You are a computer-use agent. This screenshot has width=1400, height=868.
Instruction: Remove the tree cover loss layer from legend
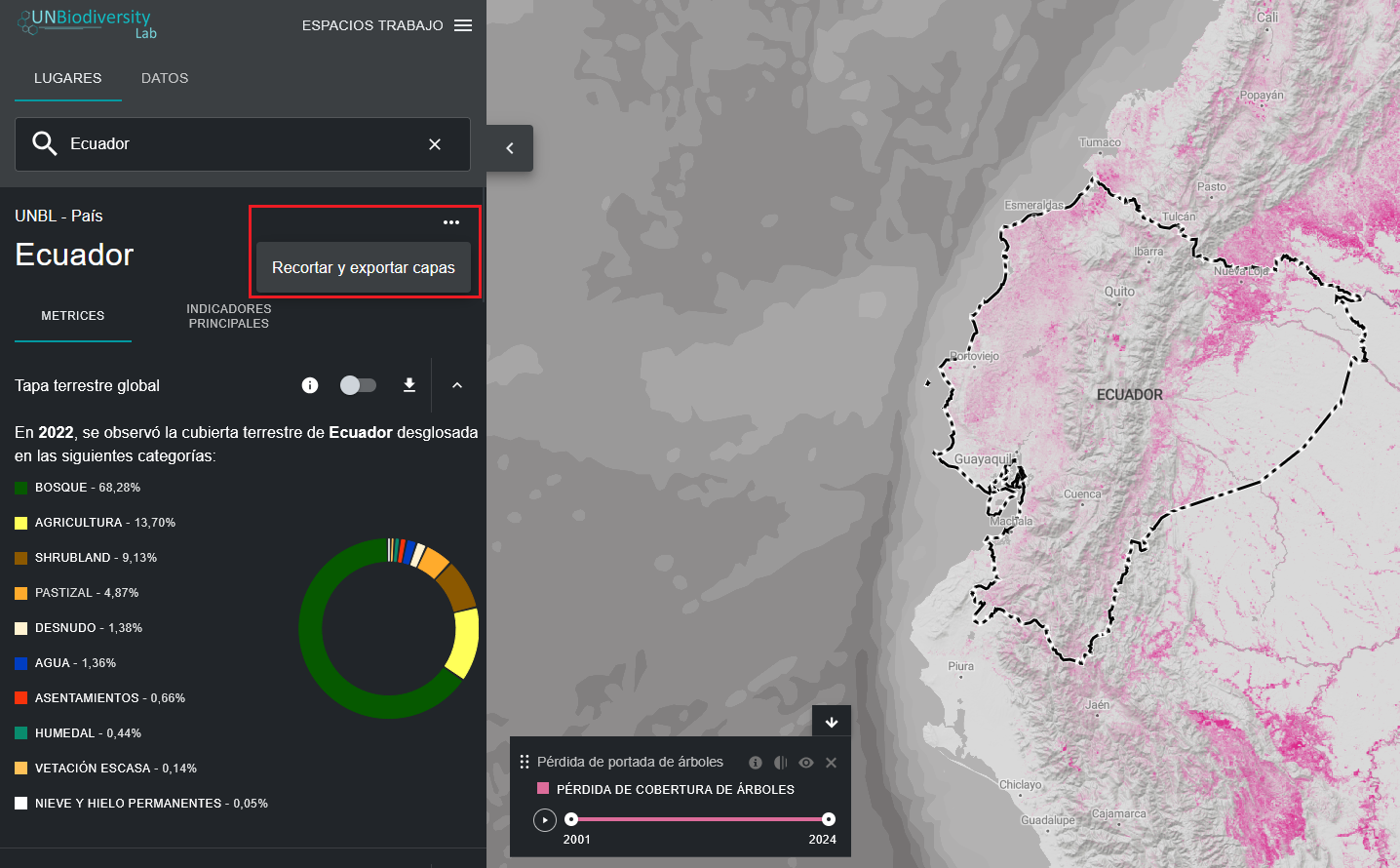(x=832, y=763)
